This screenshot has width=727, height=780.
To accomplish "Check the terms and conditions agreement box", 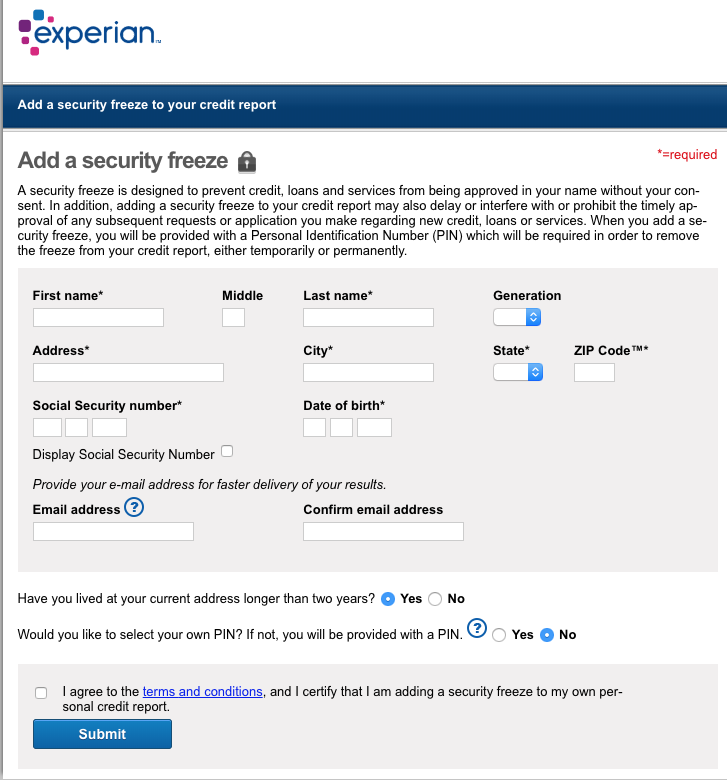I will click(x=40, y=692).
